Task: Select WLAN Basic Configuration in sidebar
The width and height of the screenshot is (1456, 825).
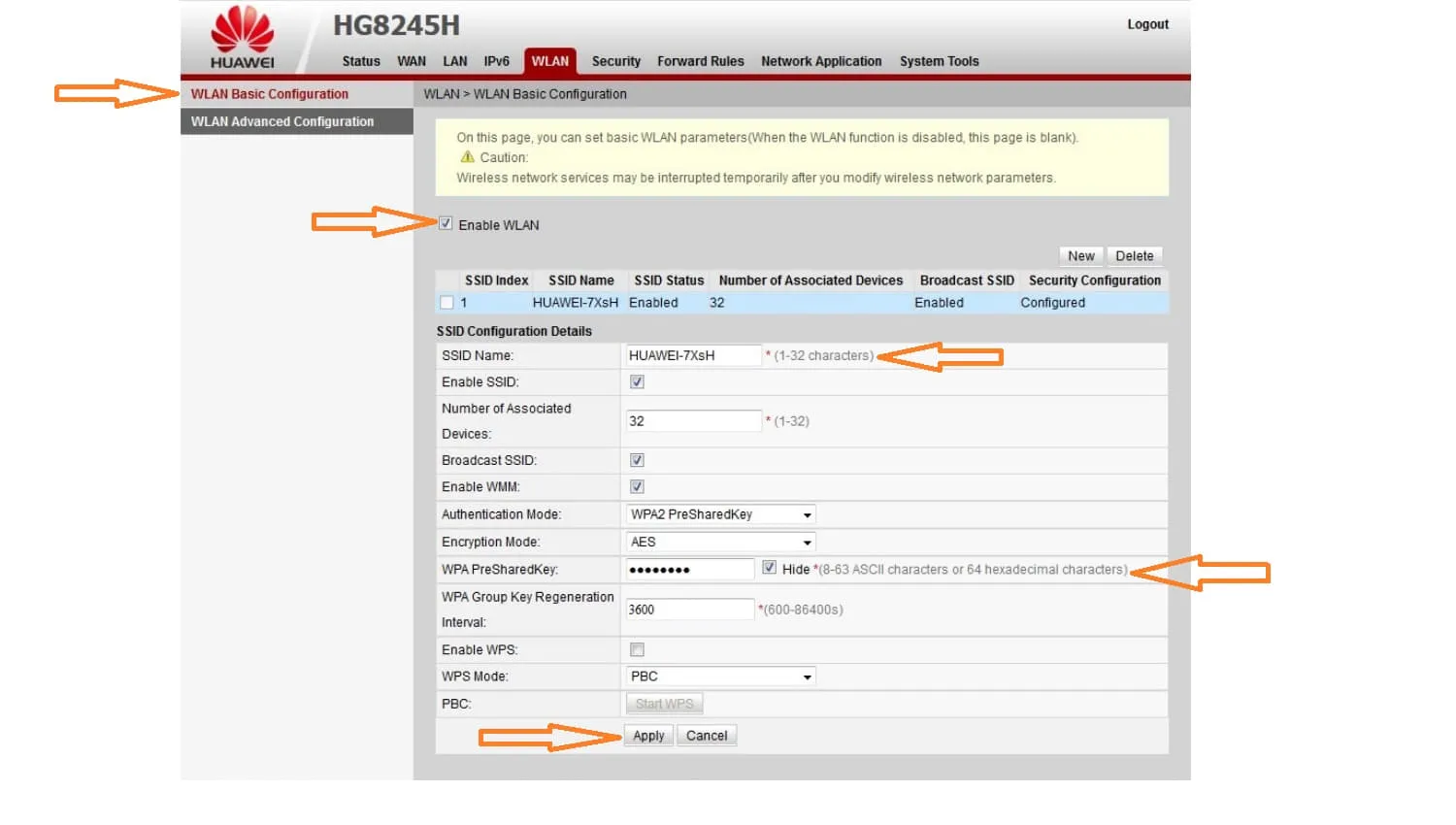Action: (297, 94)
